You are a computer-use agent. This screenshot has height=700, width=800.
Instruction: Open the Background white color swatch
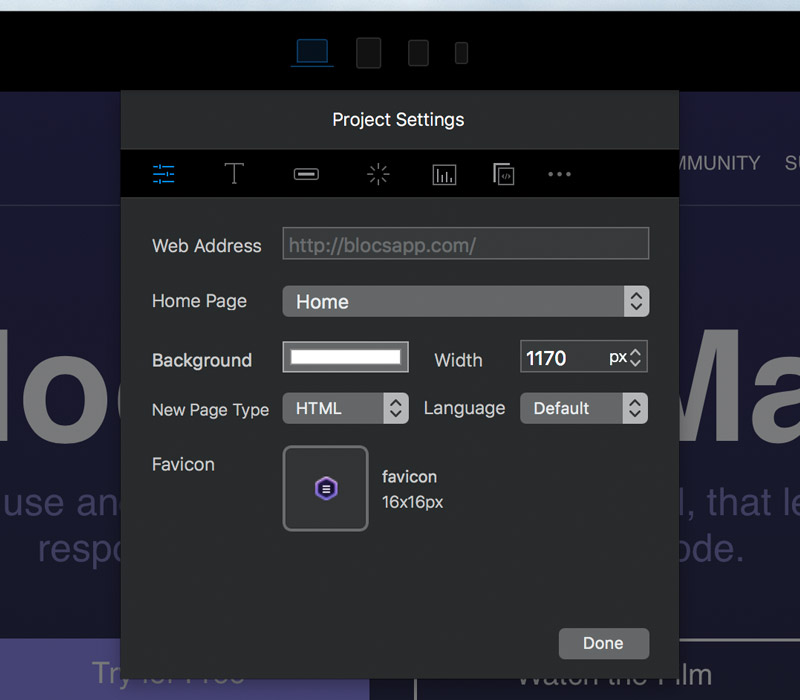click(345, 357)
